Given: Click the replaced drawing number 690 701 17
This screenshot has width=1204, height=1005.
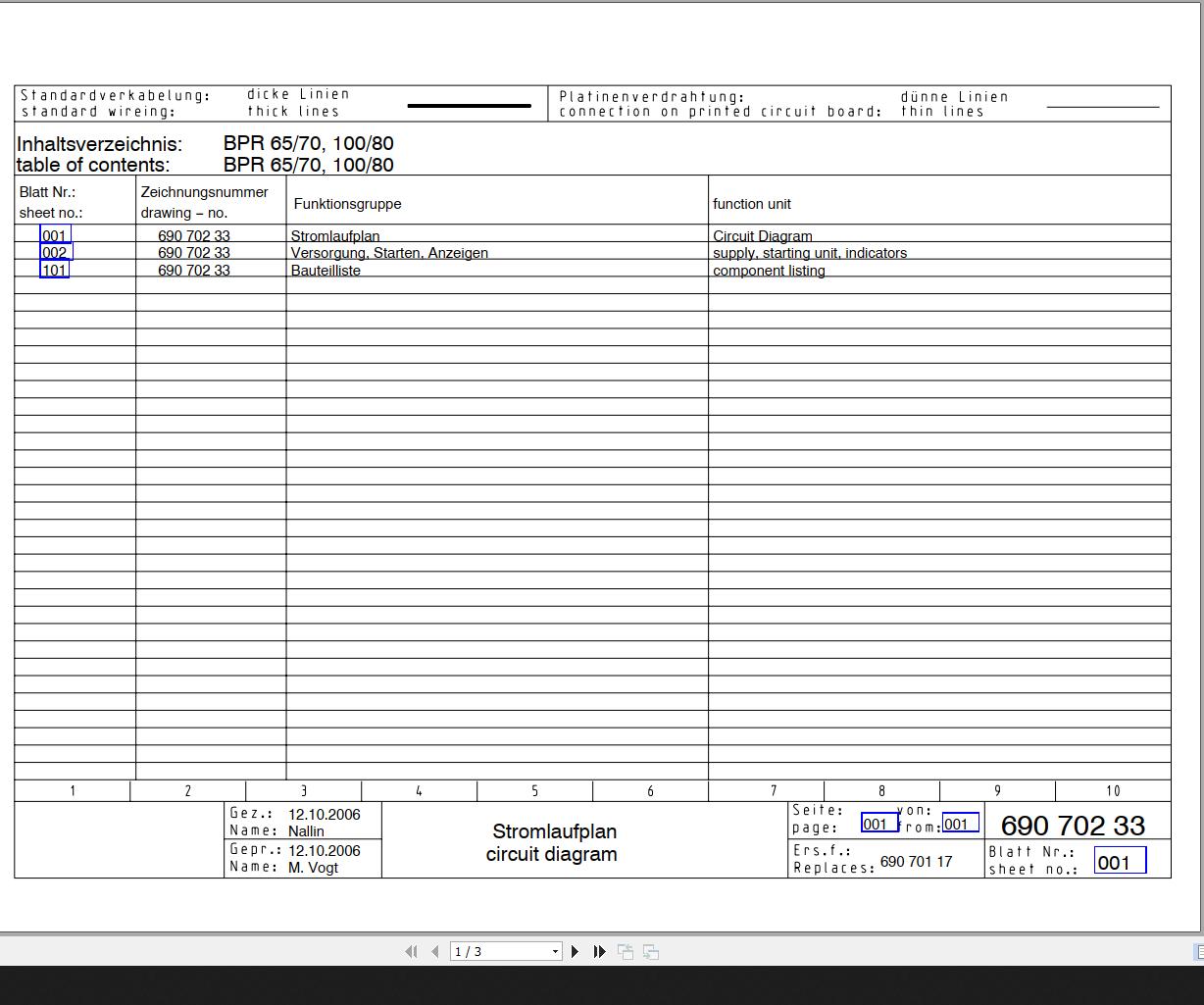Looking at the screenshot, I should (916, 861).
